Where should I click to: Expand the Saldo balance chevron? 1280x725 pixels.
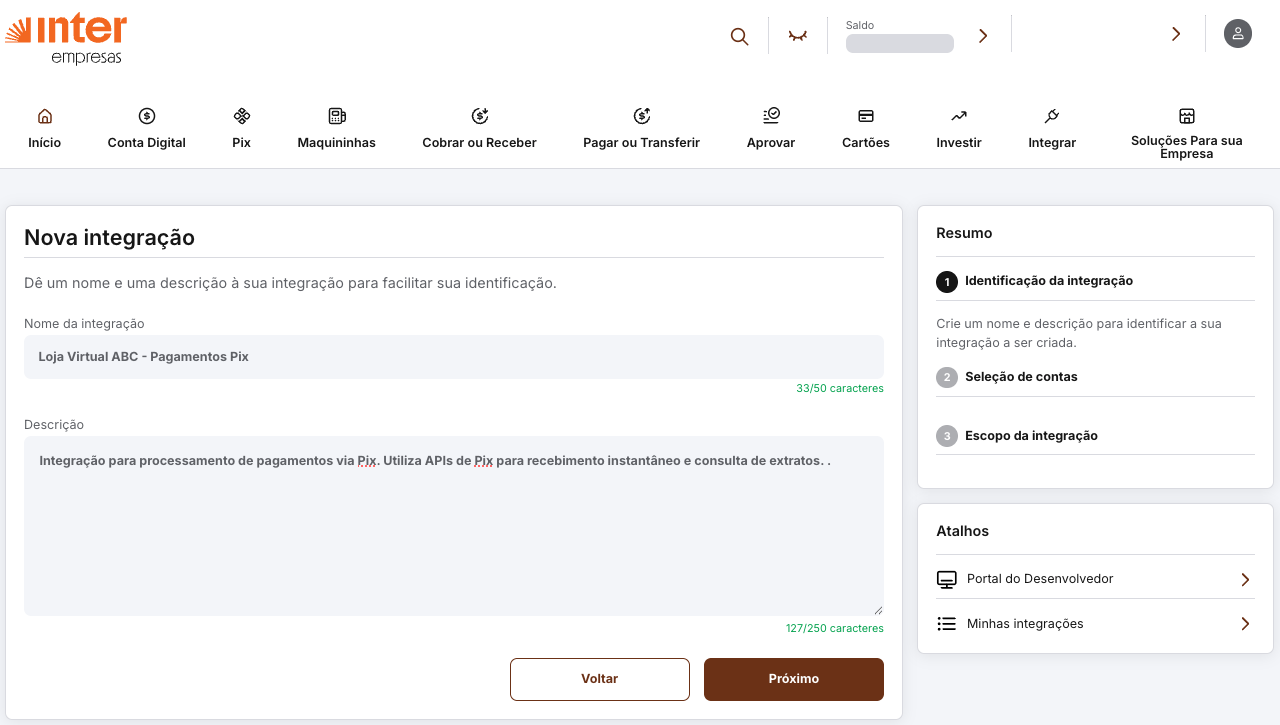coord(983,36)
